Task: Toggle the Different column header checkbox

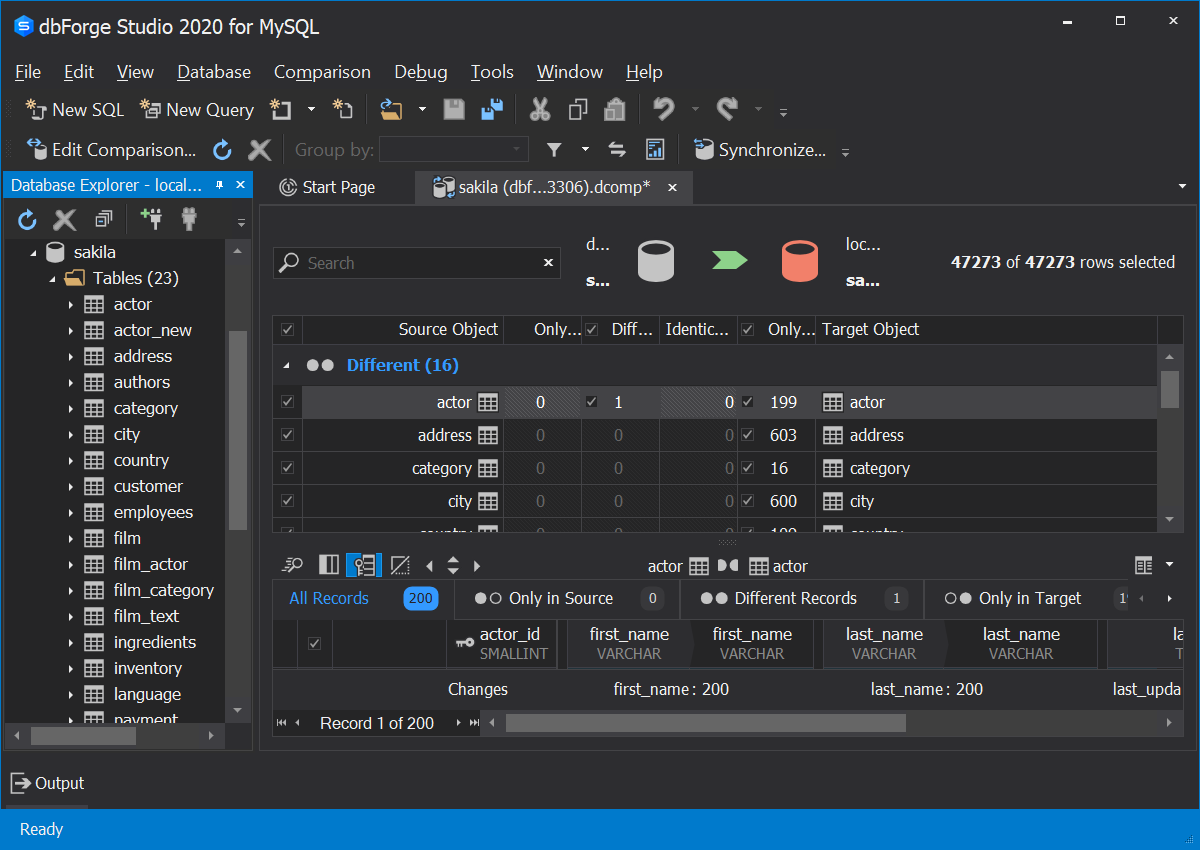Action: [x=591, y=329]
